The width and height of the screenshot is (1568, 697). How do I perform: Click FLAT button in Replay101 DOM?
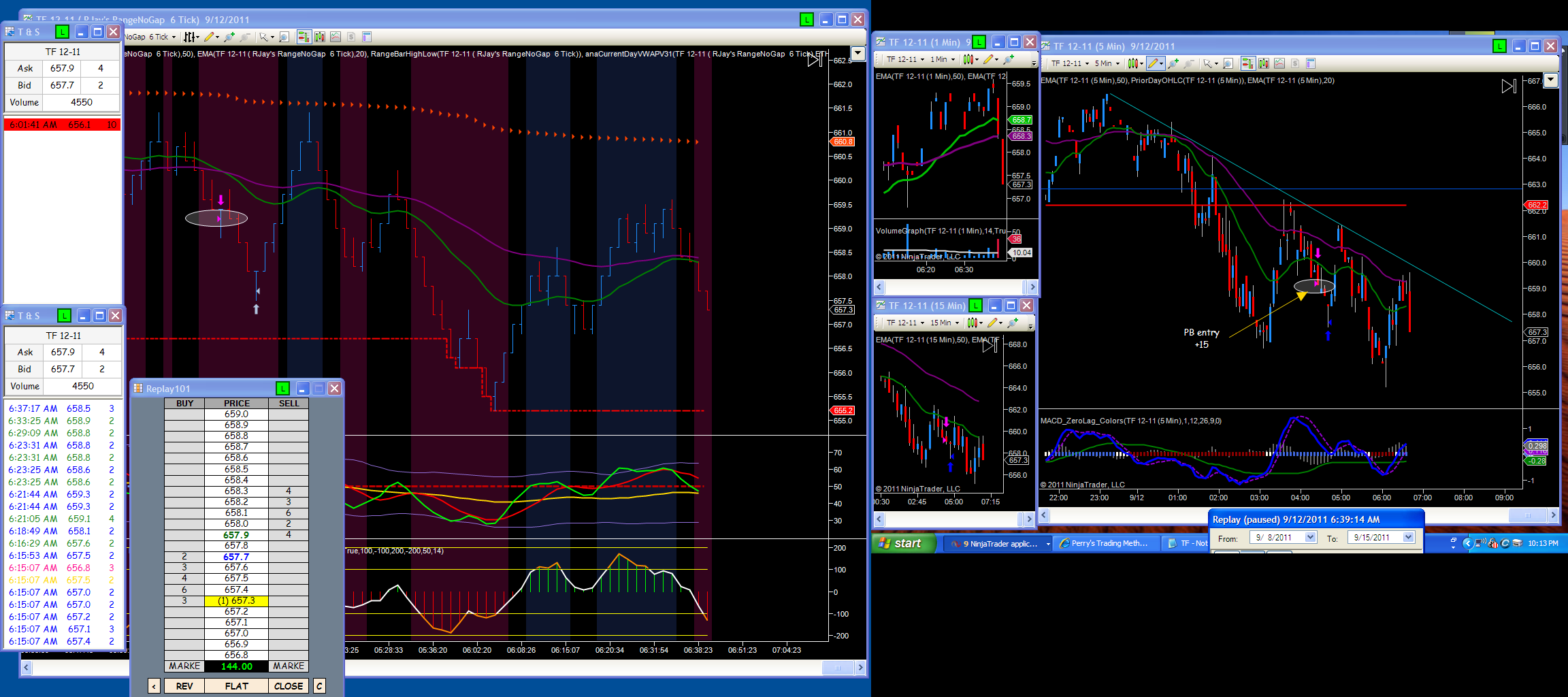(236, 685)
